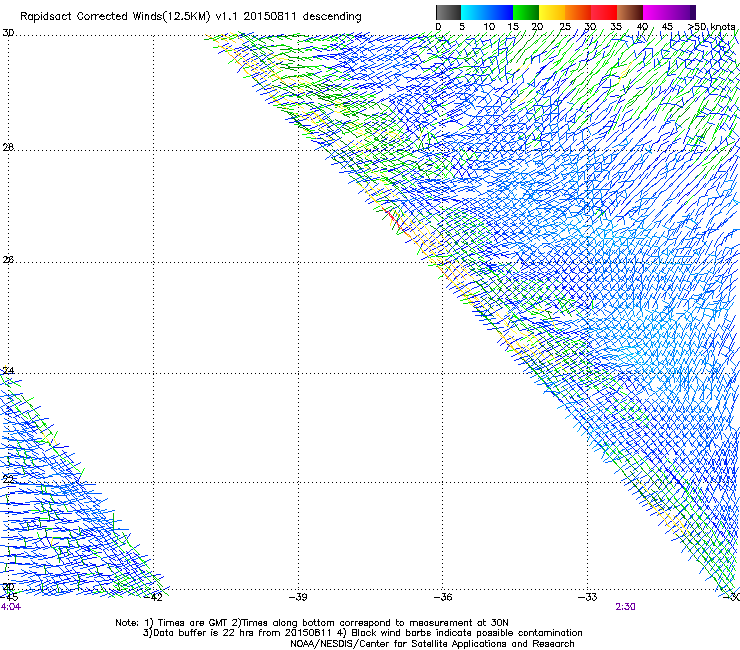
Task: Click the '24' latitude axis label
Action: coord(8,371)
